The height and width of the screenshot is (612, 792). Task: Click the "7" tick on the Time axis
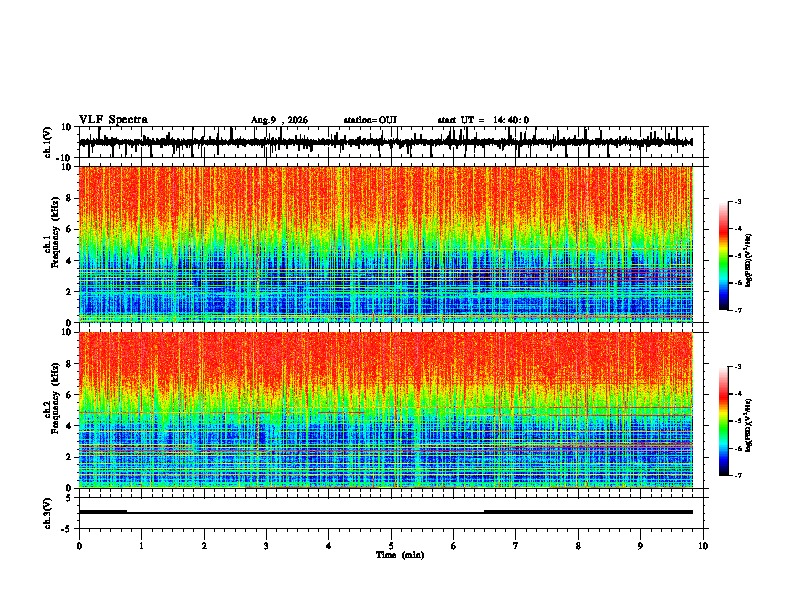click(516, 546)
